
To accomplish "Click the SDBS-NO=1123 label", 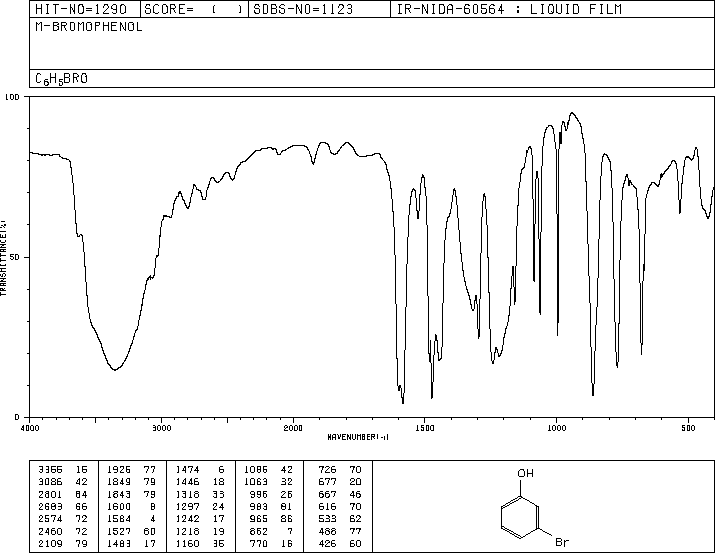I will 303,9.
